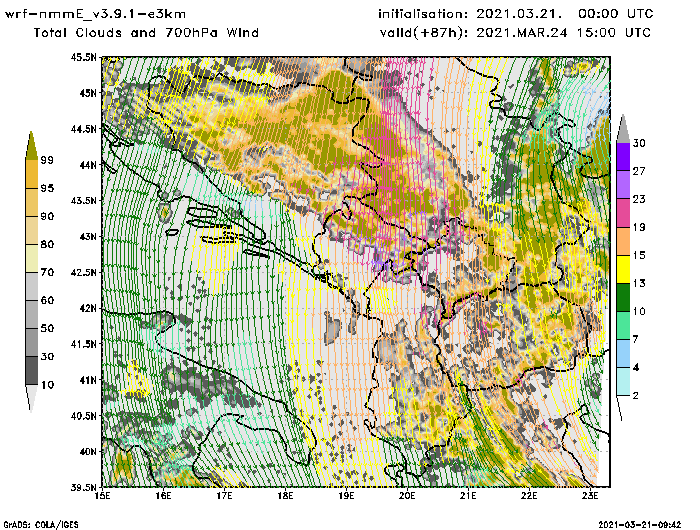The width and height of the screenshot is (700, 530).
Task: Click the '41.5N' latitude label
Action: [83, 344]
